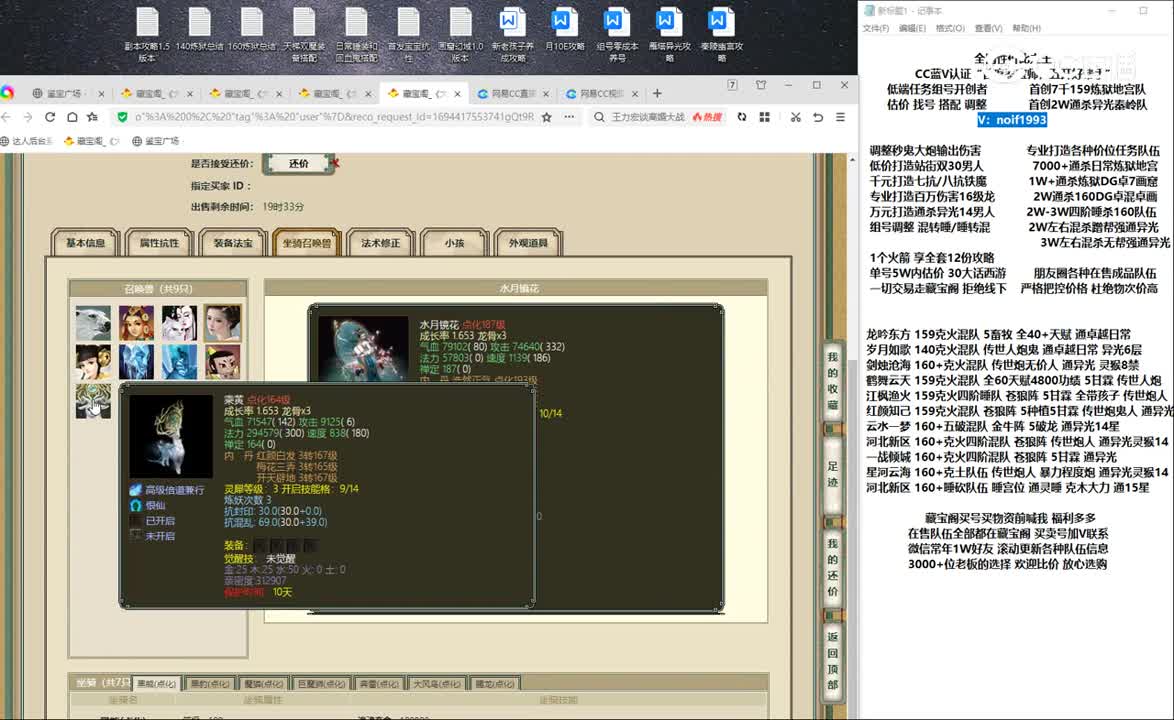Select the blue ice giant summon thumbnail
1174x720 pixels.
tap(180, 361)
